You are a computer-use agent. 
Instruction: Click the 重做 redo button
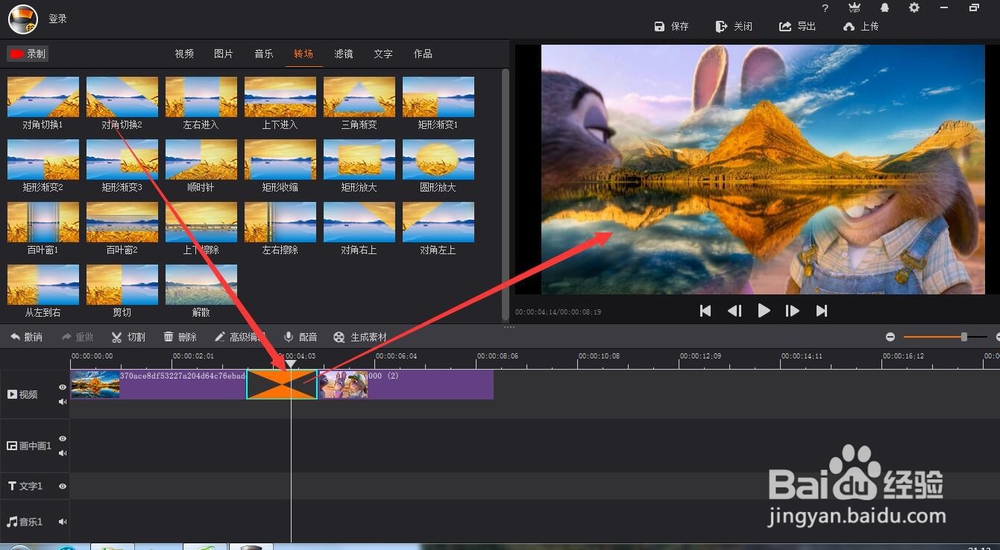(78, 337)
